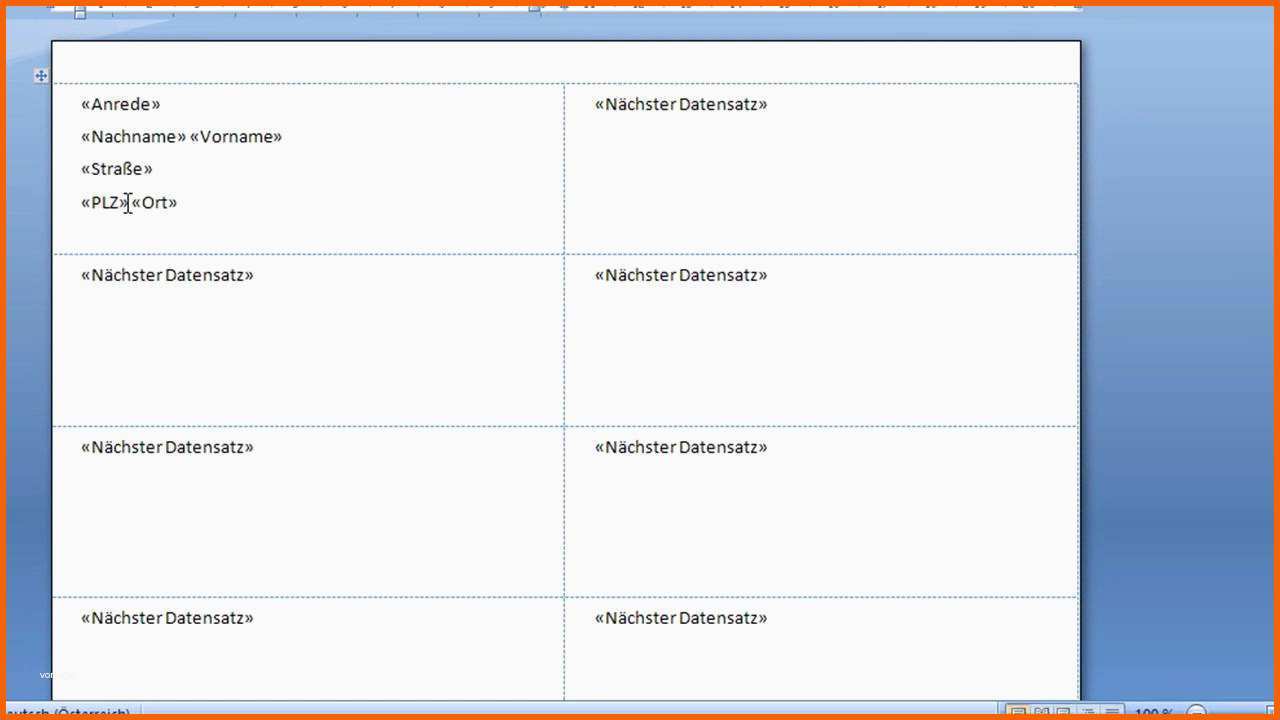1280x720 pixels.
Task: Select the «Nachname» merge field
Action: pyautogui.click(x=133, y=137)
